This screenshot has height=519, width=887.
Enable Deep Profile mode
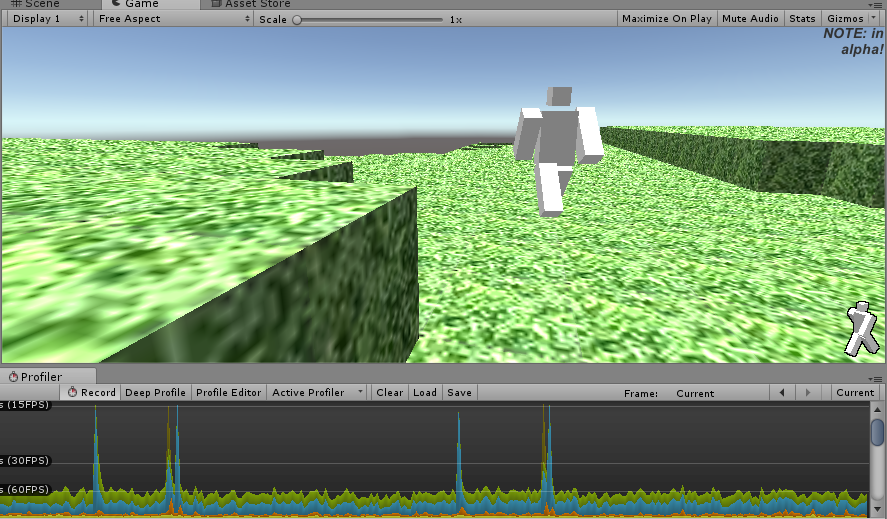(155, 393)
